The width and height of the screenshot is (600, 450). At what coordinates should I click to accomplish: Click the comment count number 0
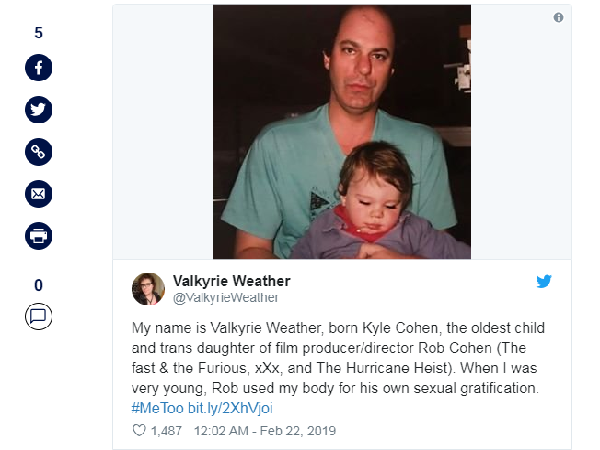tap(38, 285)
